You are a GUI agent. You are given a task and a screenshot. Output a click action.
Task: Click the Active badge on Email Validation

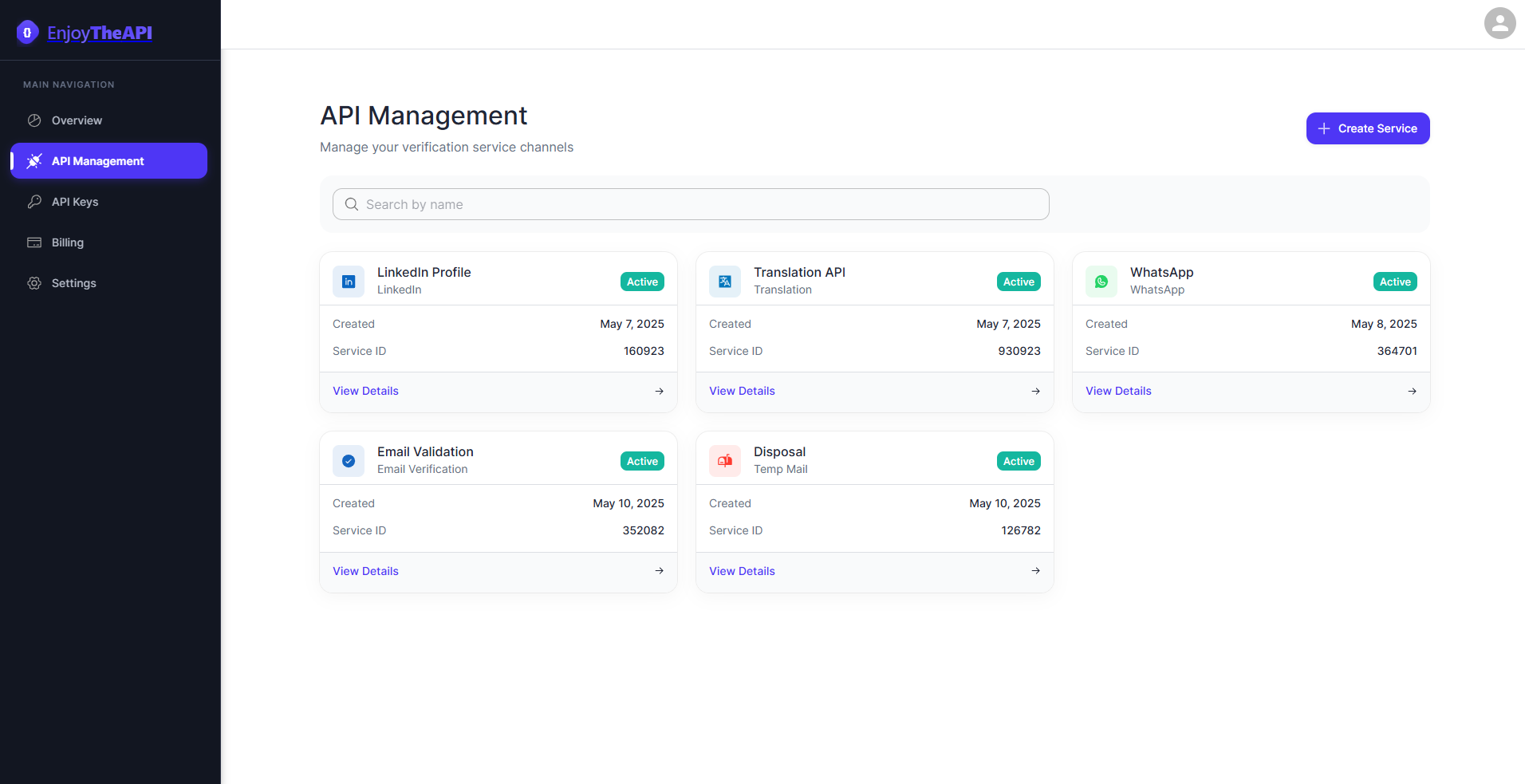[x=642, y=461]
